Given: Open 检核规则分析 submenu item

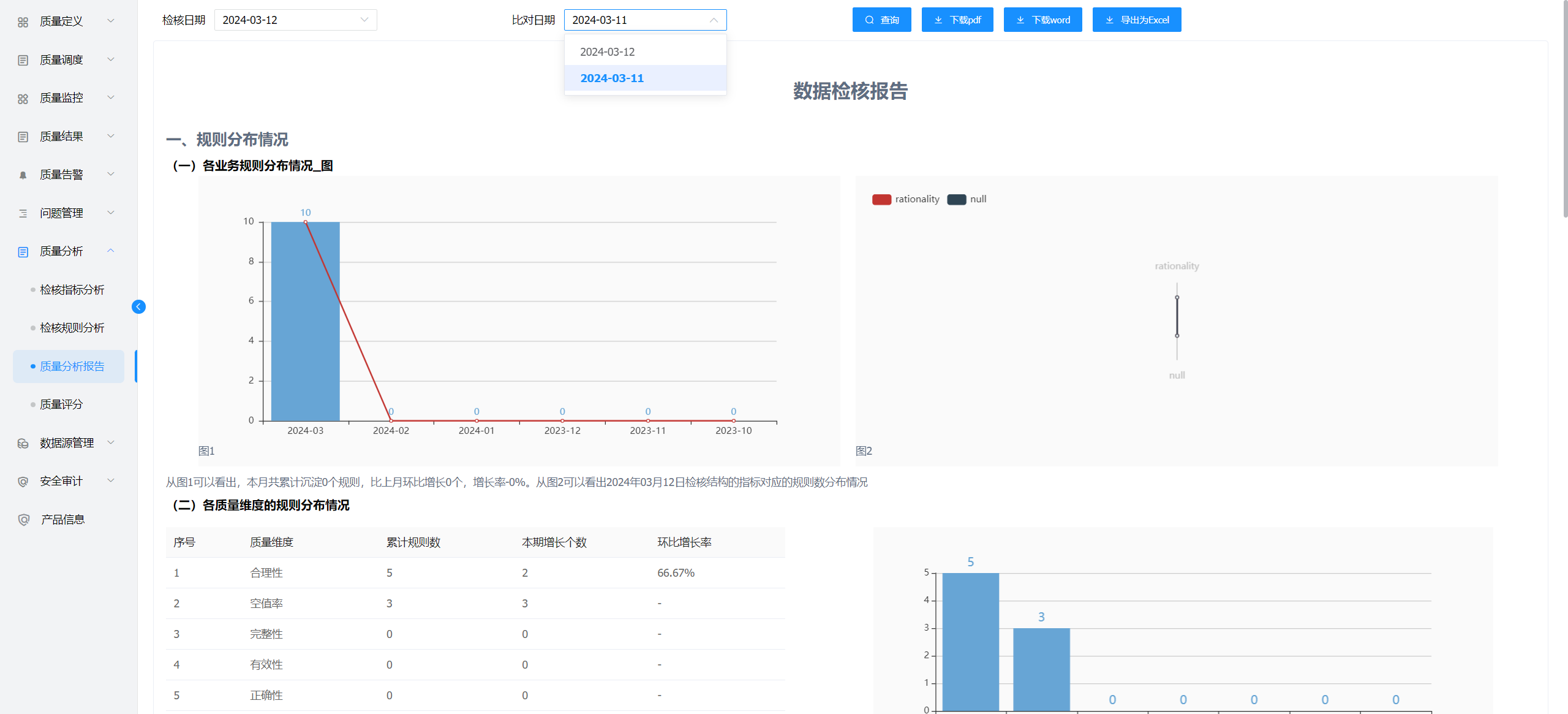Looking at the screenshot, I should tap(72, 328).
